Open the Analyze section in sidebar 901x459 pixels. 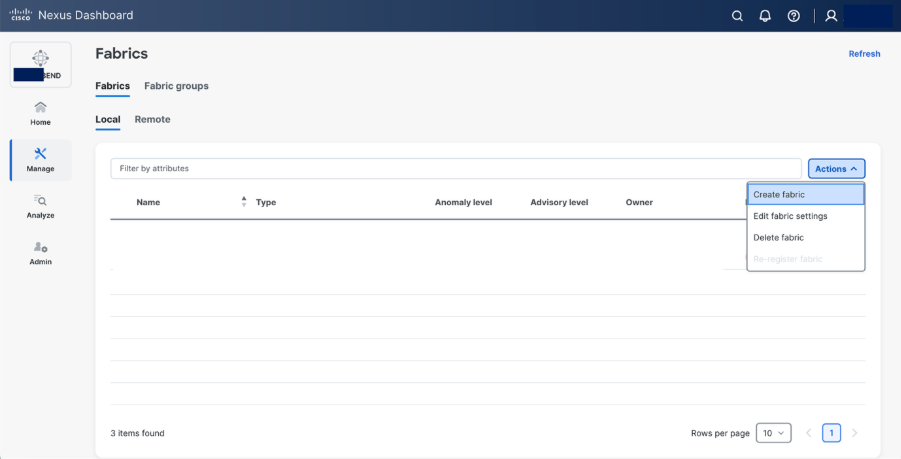pyautogui.click(x=40, y=207)
